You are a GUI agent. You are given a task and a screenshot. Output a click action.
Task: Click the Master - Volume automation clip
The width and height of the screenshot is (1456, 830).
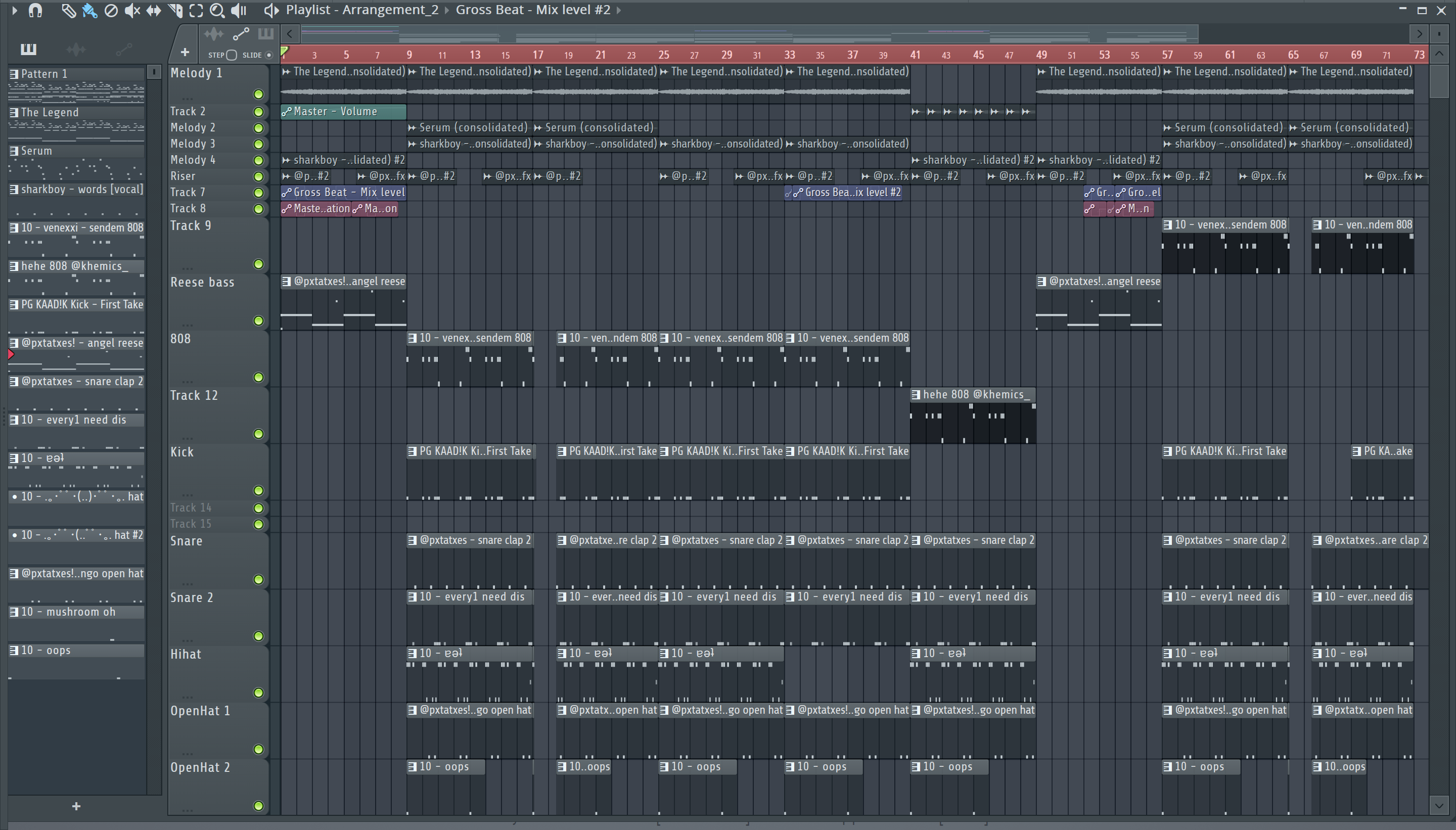pos(343,112)
